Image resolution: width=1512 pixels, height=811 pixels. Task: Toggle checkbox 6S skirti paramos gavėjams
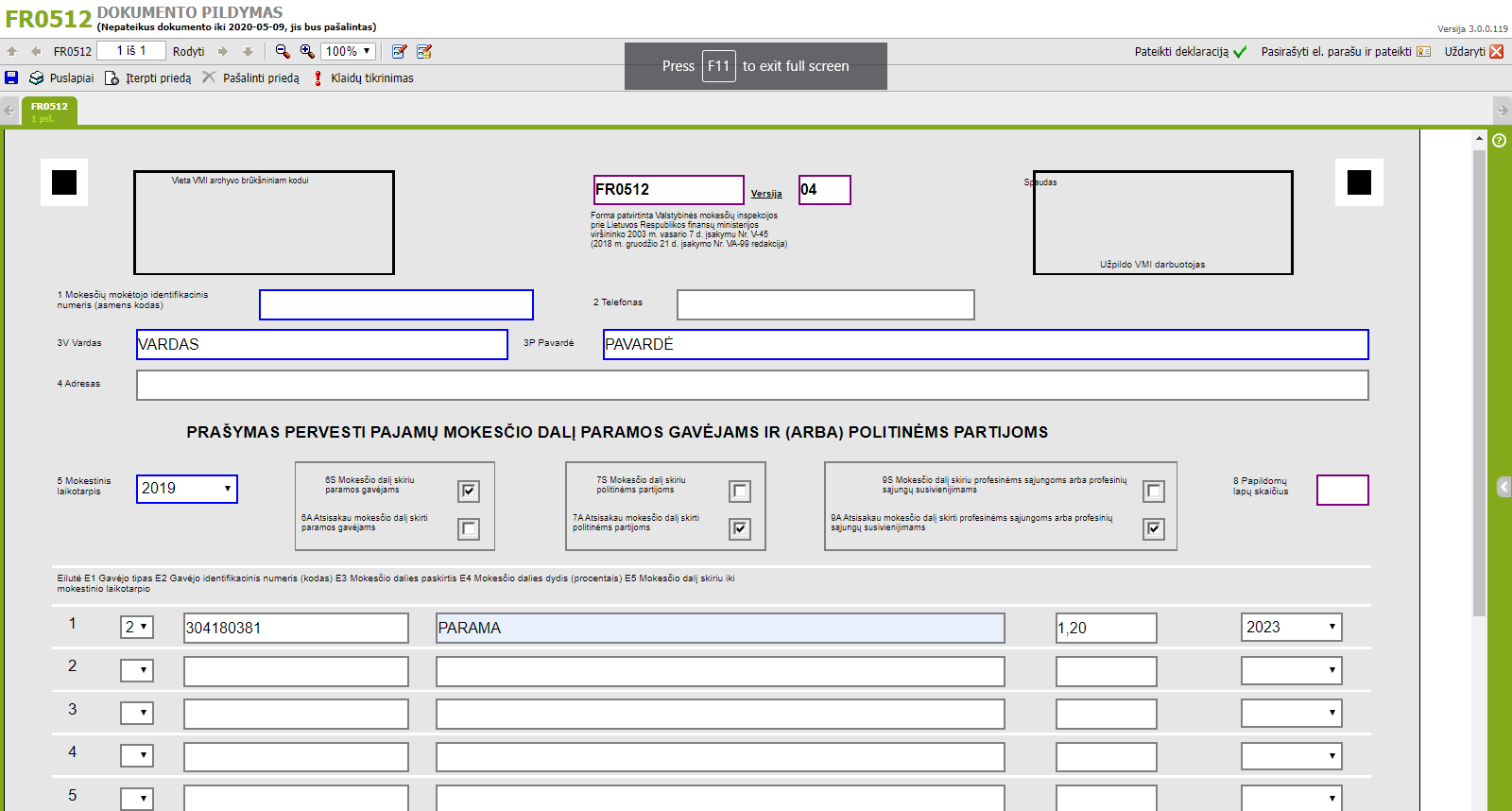pyautogui.click(x=469, y=492)
